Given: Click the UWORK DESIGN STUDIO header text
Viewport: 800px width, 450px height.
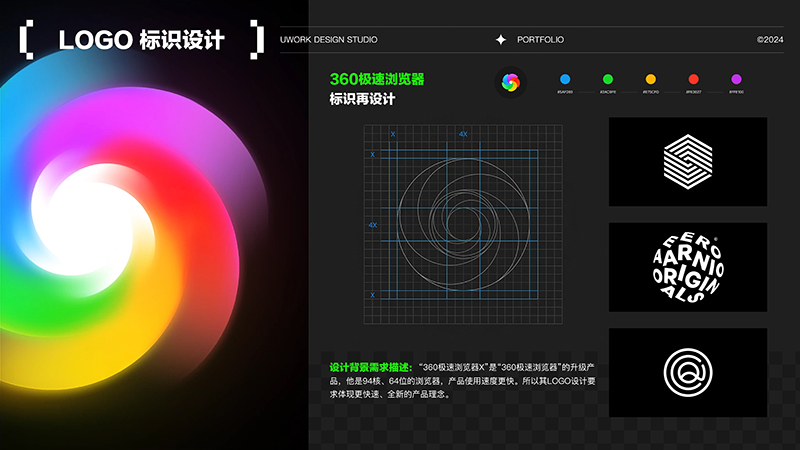Looking at the screenshot, I should (328, 40).
